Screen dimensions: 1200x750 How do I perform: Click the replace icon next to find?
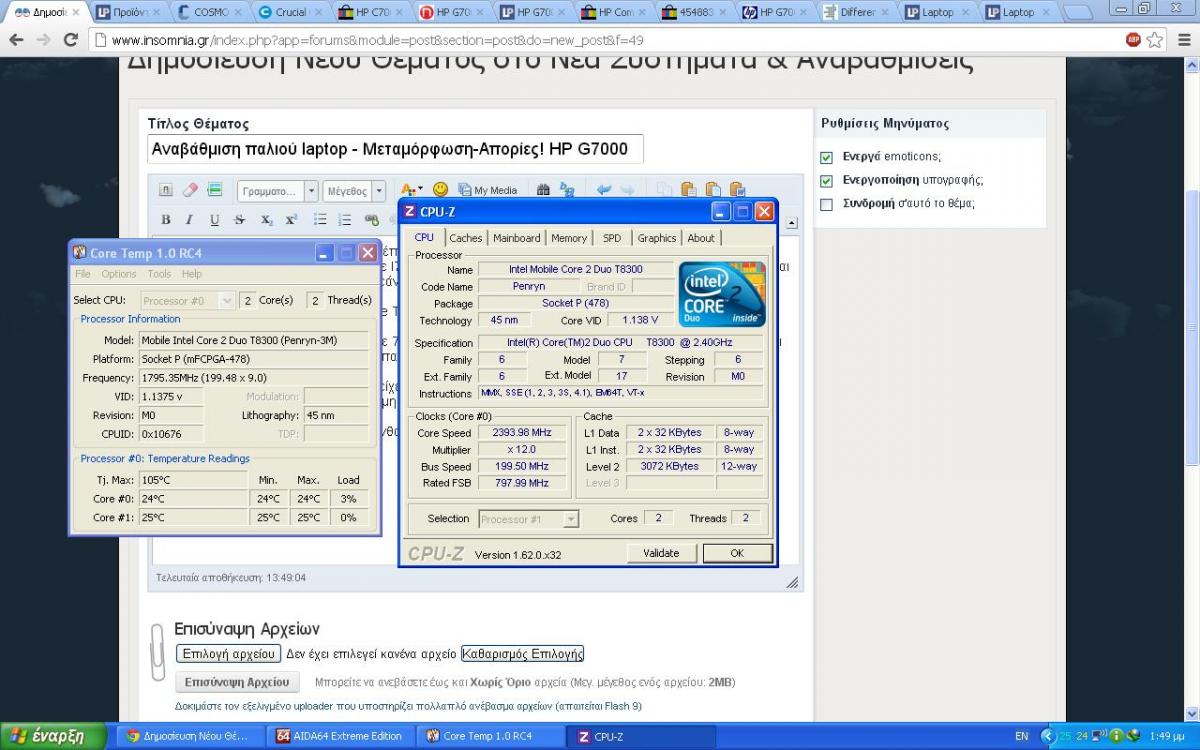567,190
